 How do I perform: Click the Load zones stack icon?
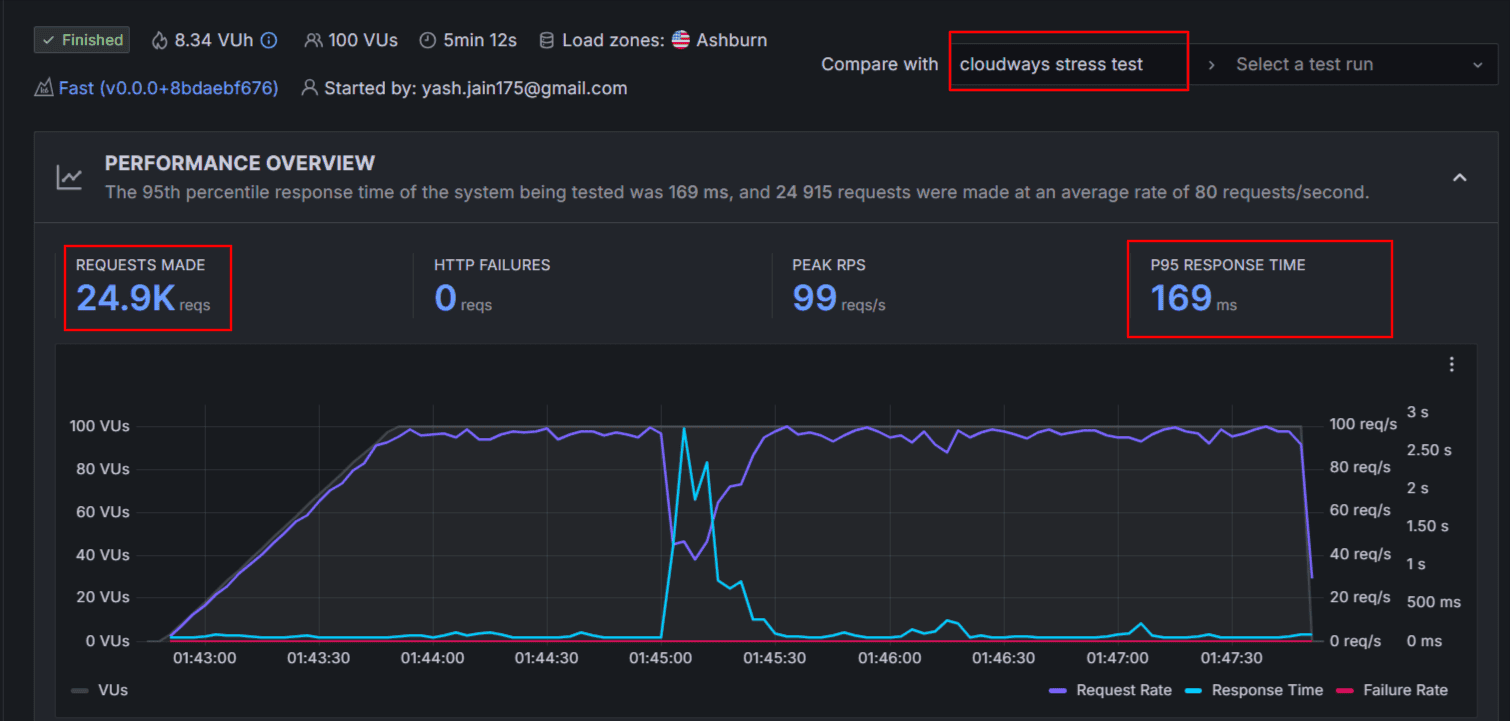click(x=546, y=39)
